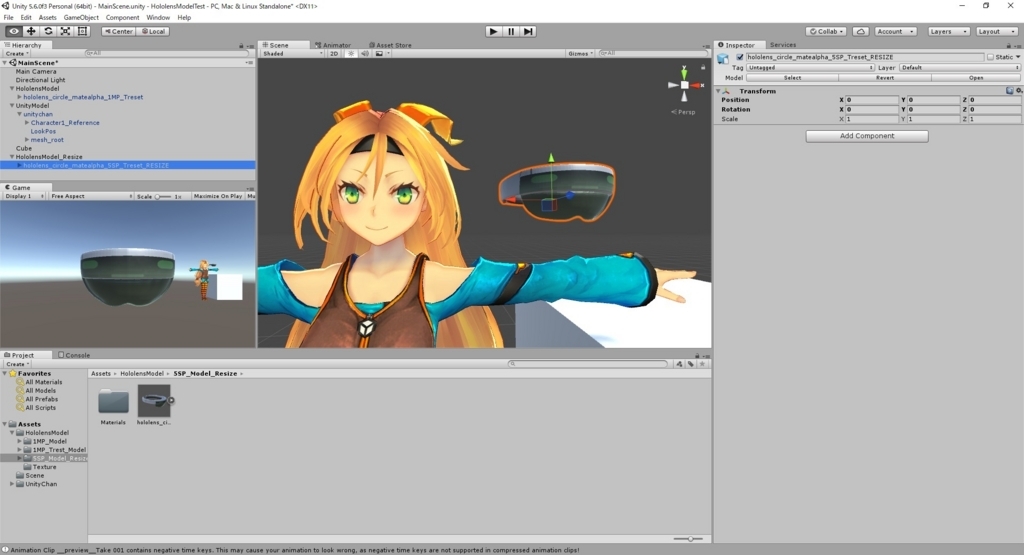The width and height of the screenshot is (1024, 555).
Task: Open the Collab dropdown
Action: click(x=827, y=31)
